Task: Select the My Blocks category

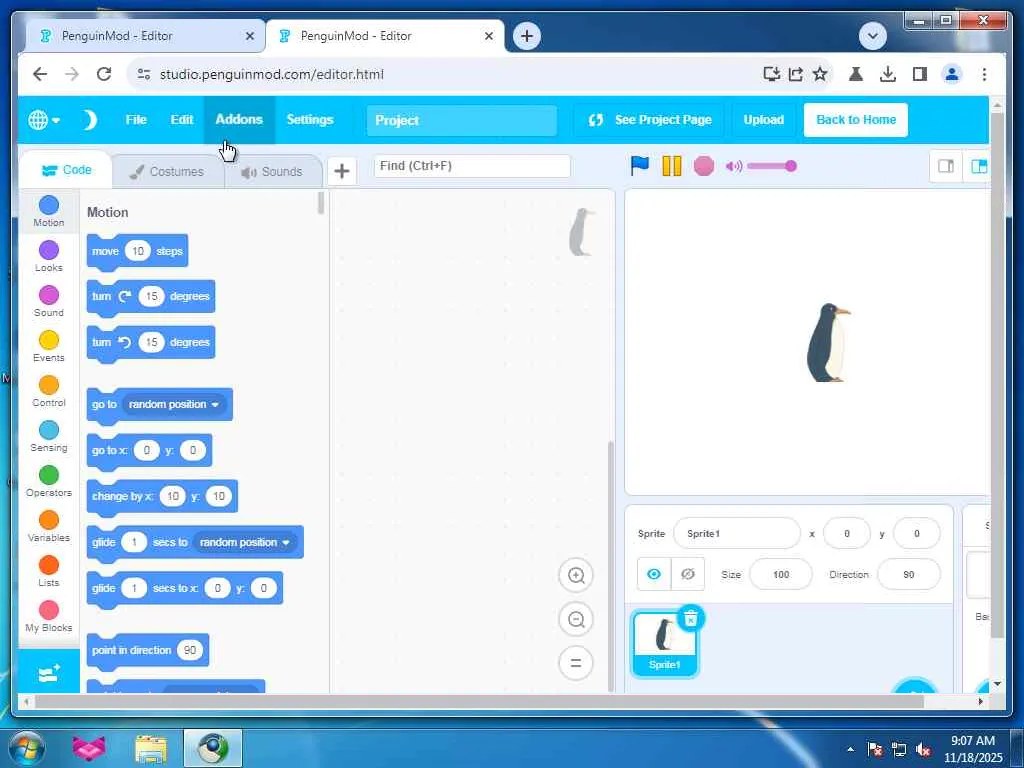Action: 49,617
